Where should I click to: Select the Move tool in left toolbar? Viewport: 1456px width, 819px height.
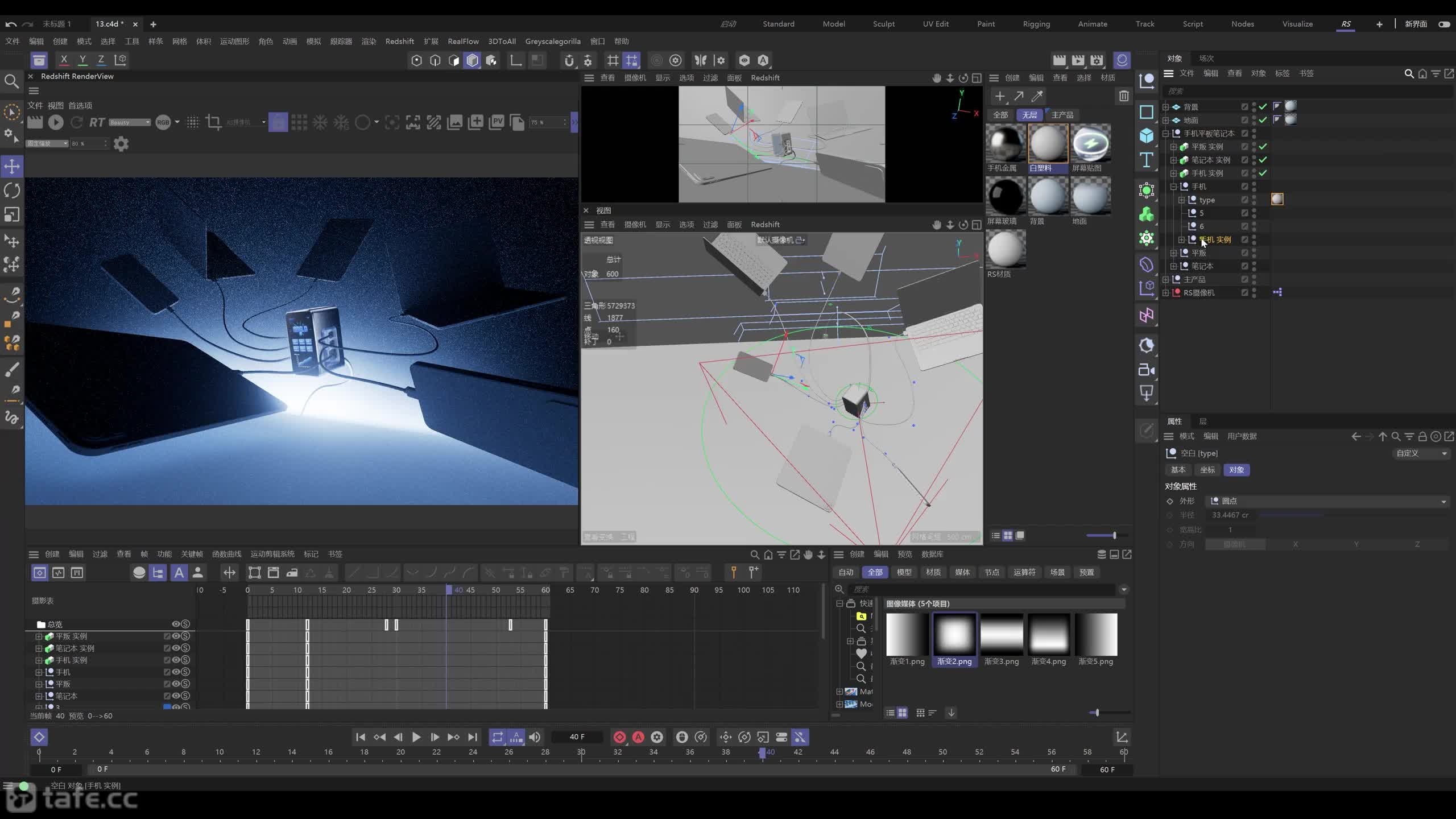(x=12, y=166)
